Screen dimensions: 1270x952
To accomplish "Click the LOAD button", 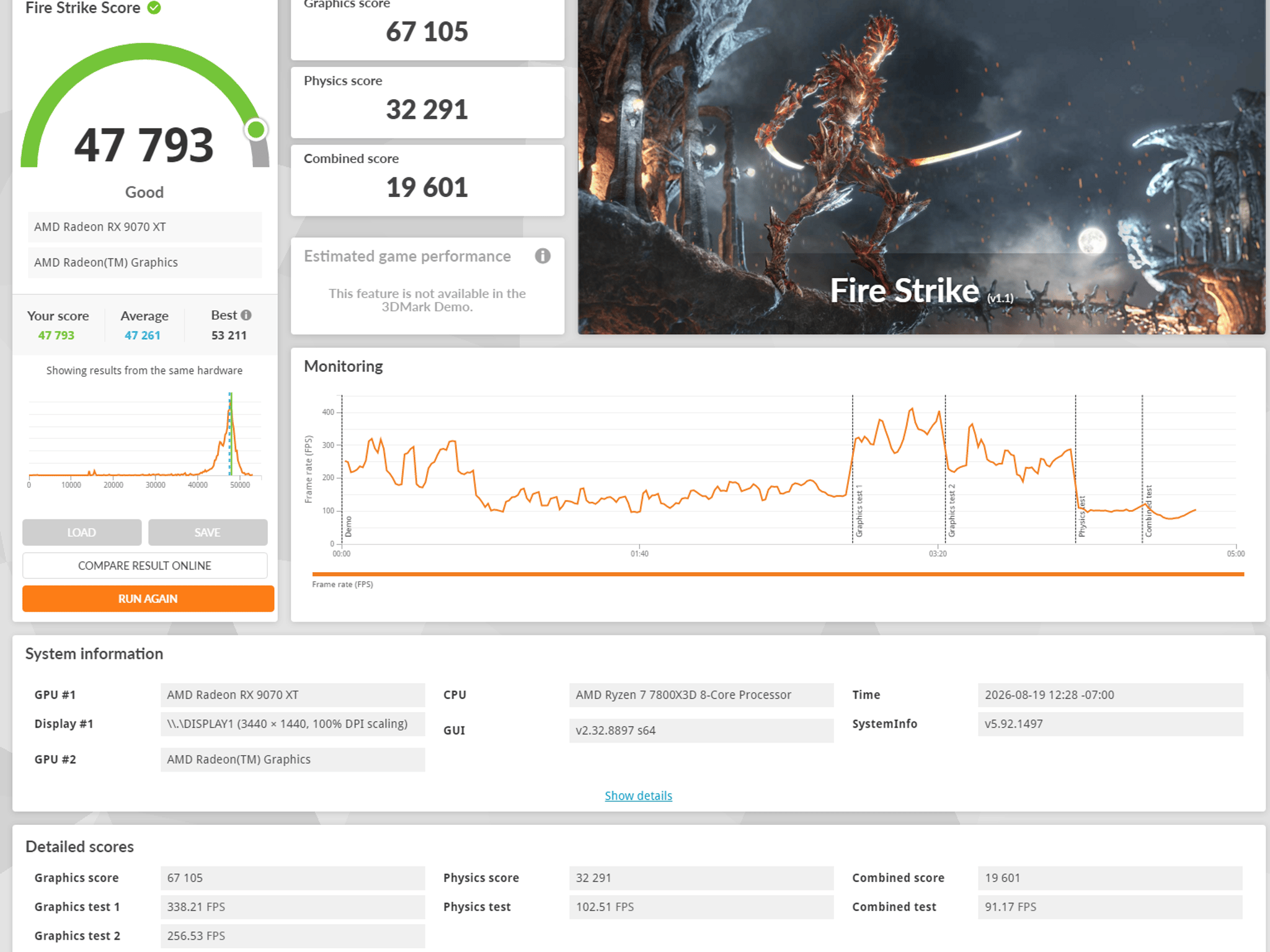I will (x=82, y=532).
